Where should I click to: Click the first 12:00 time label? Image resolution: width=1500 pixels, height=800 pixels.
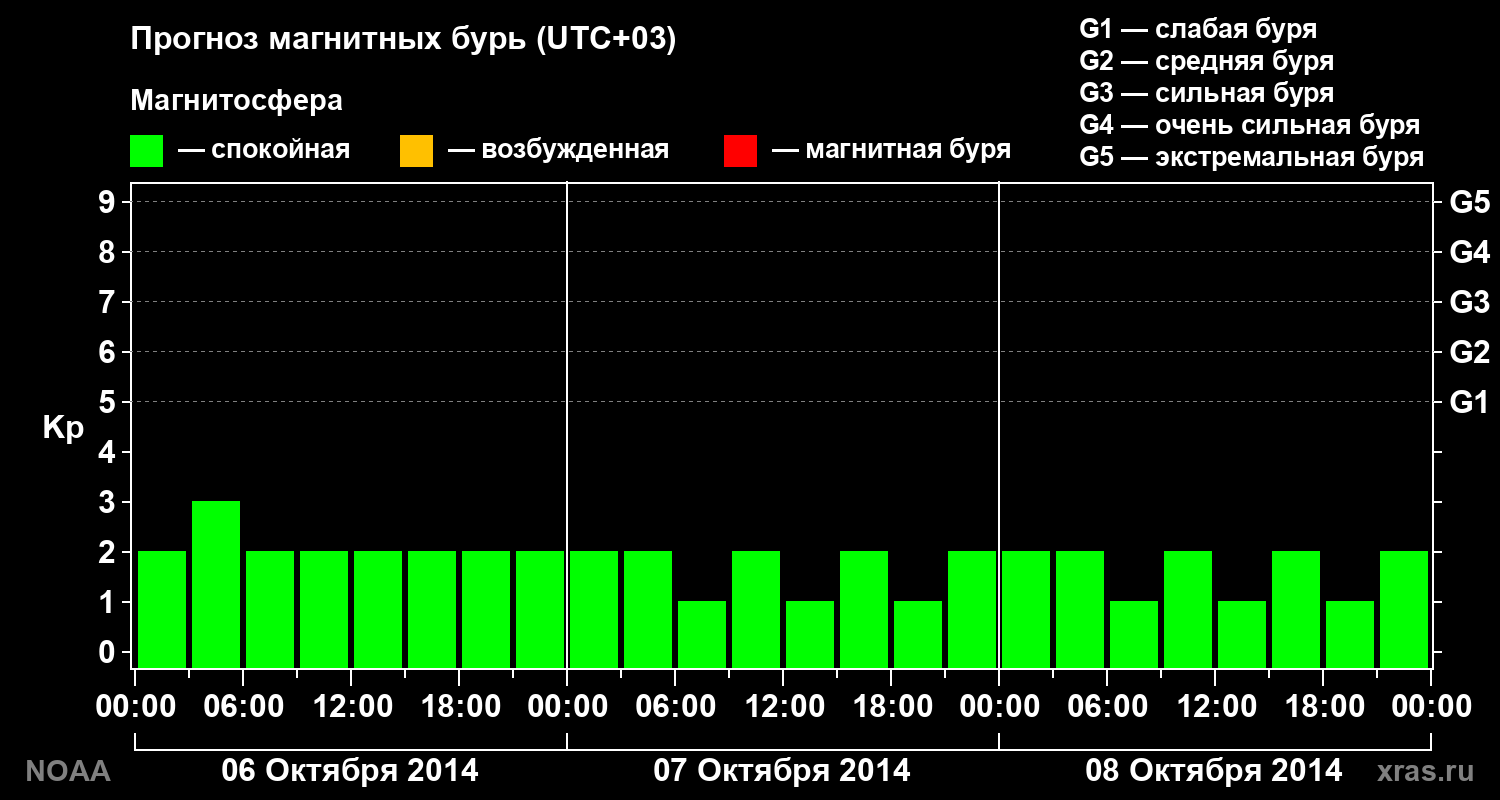[351, 706]
